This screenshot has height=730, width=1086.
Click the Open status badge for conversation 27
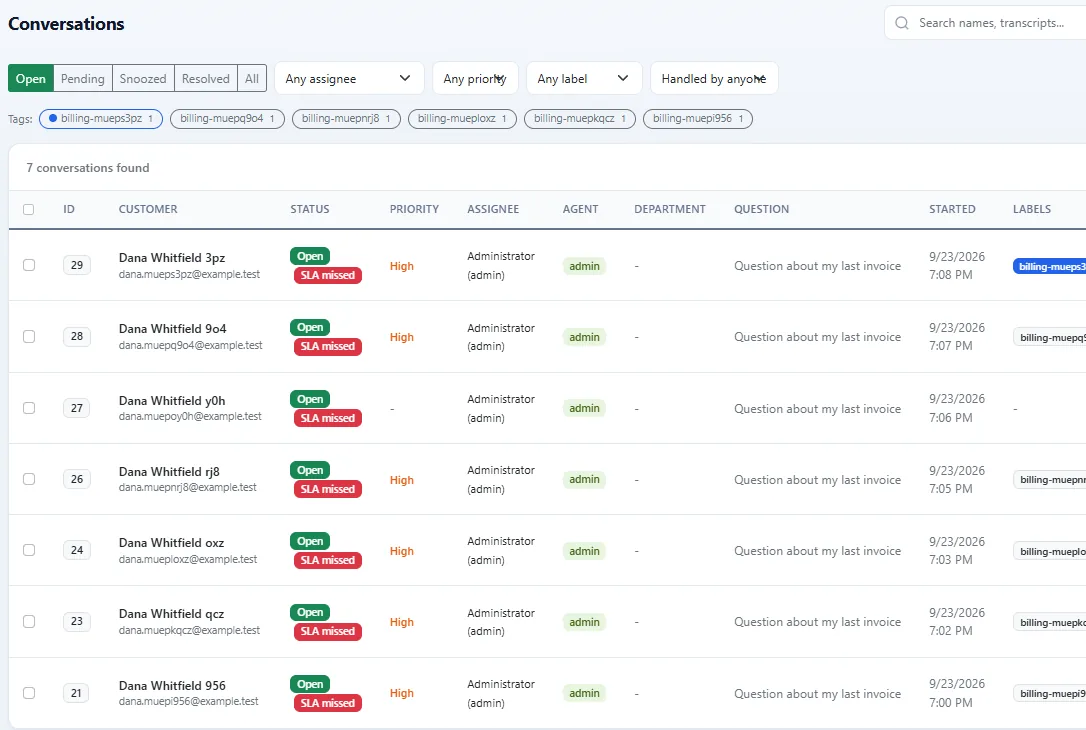click(310, 399)
